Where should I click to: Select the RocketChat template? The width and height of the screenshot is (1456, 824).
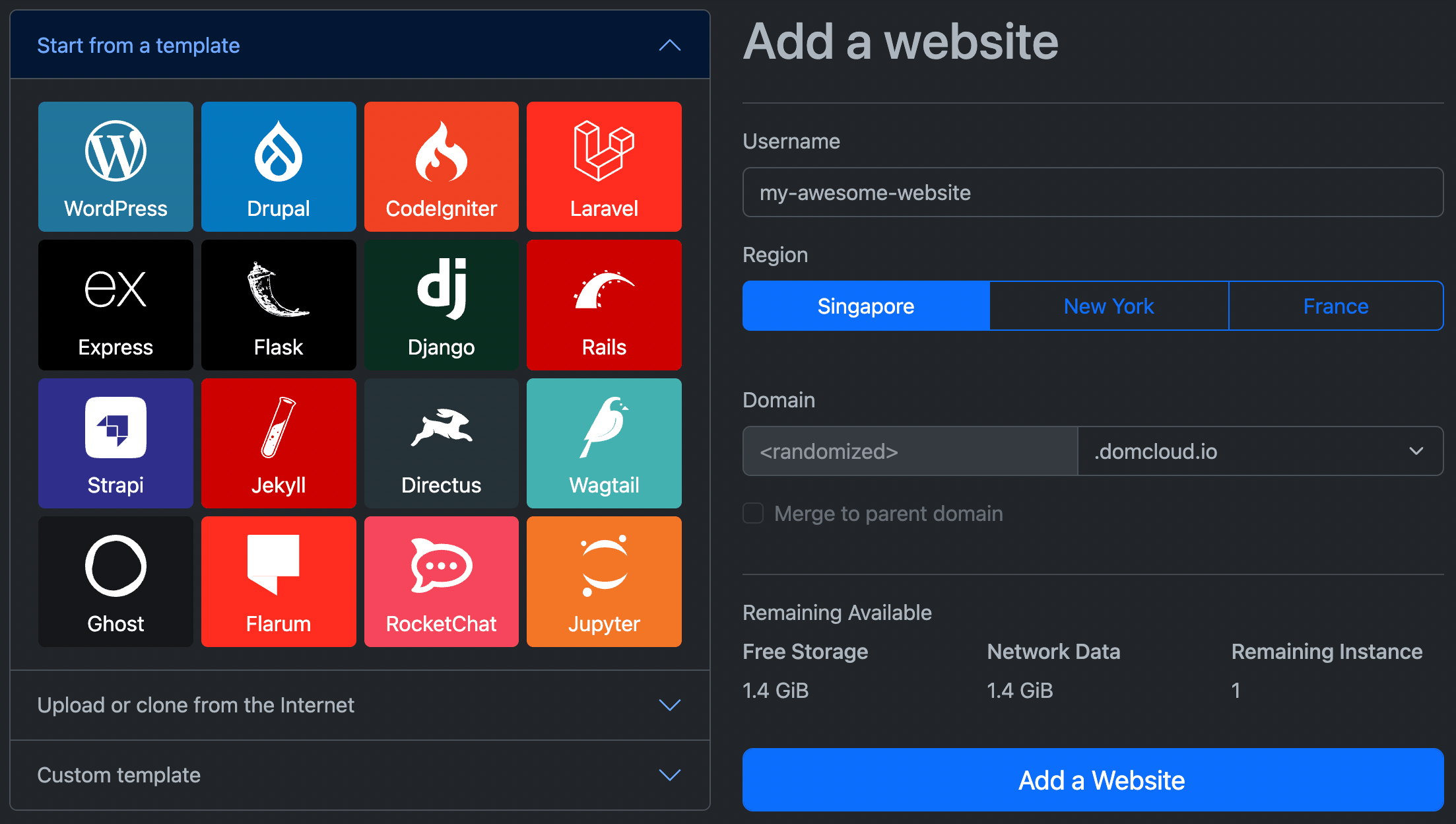click(x=442, y=582)
